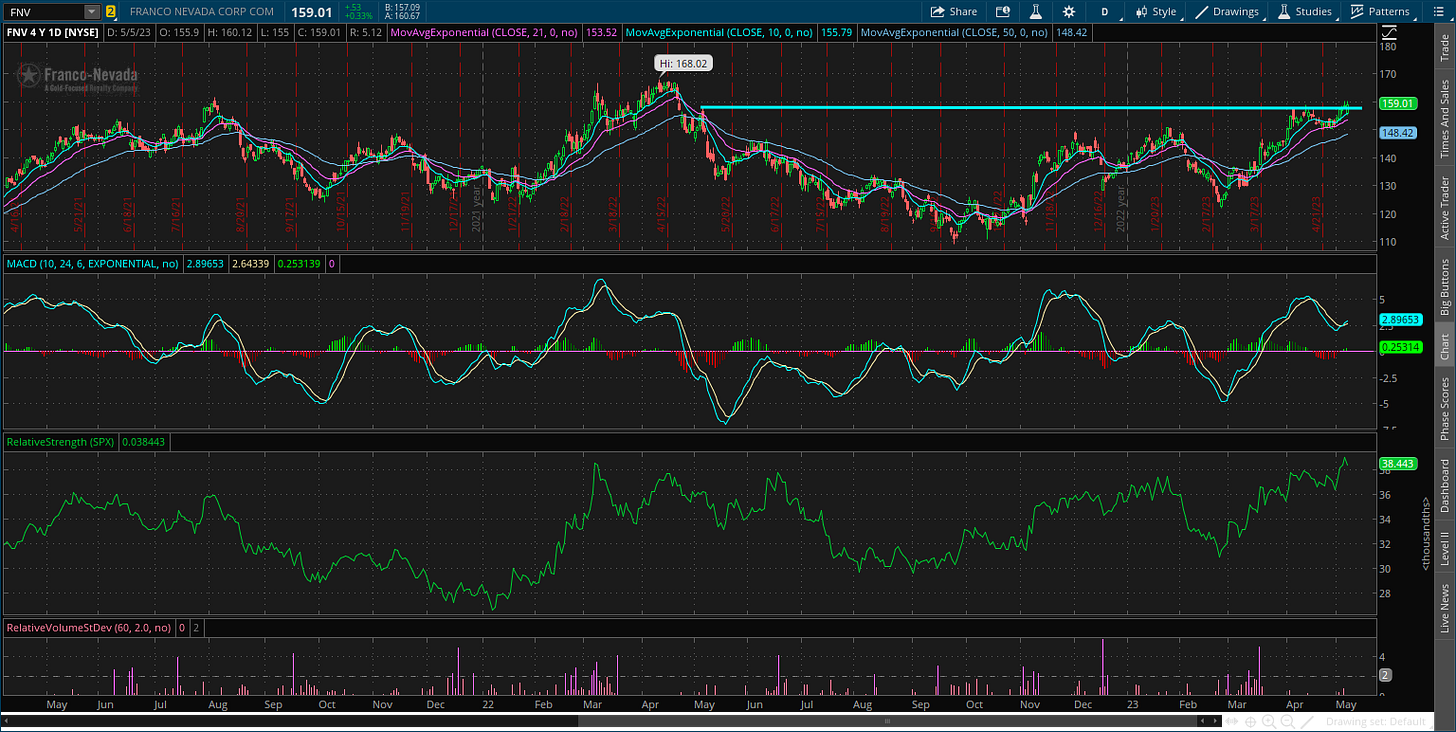Click the 148.42 blue price axis label
This screenshot has width=1456, height=732.
coord(1396,132)
